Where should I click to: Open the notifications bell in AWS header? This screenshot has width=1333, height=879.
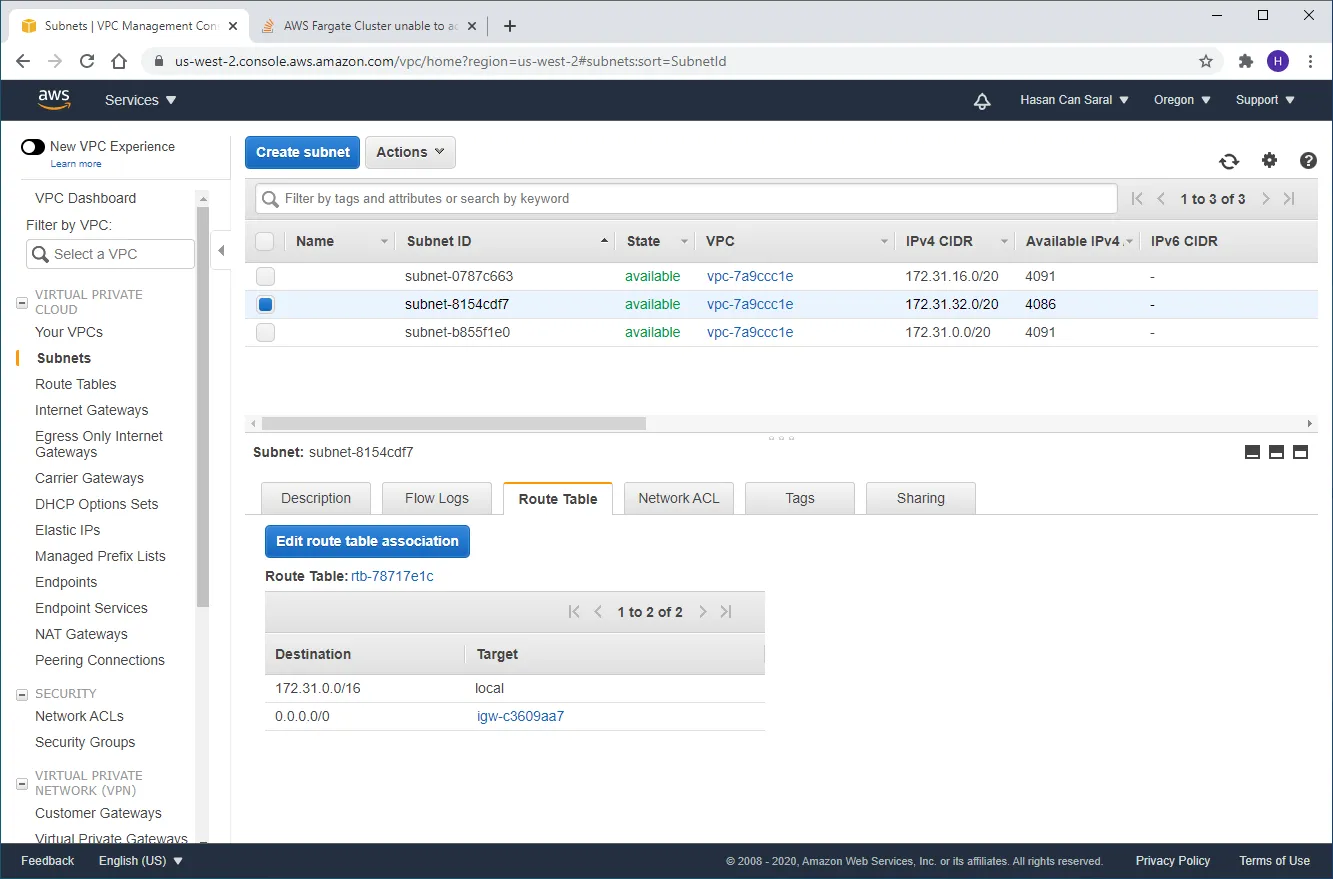982,100
